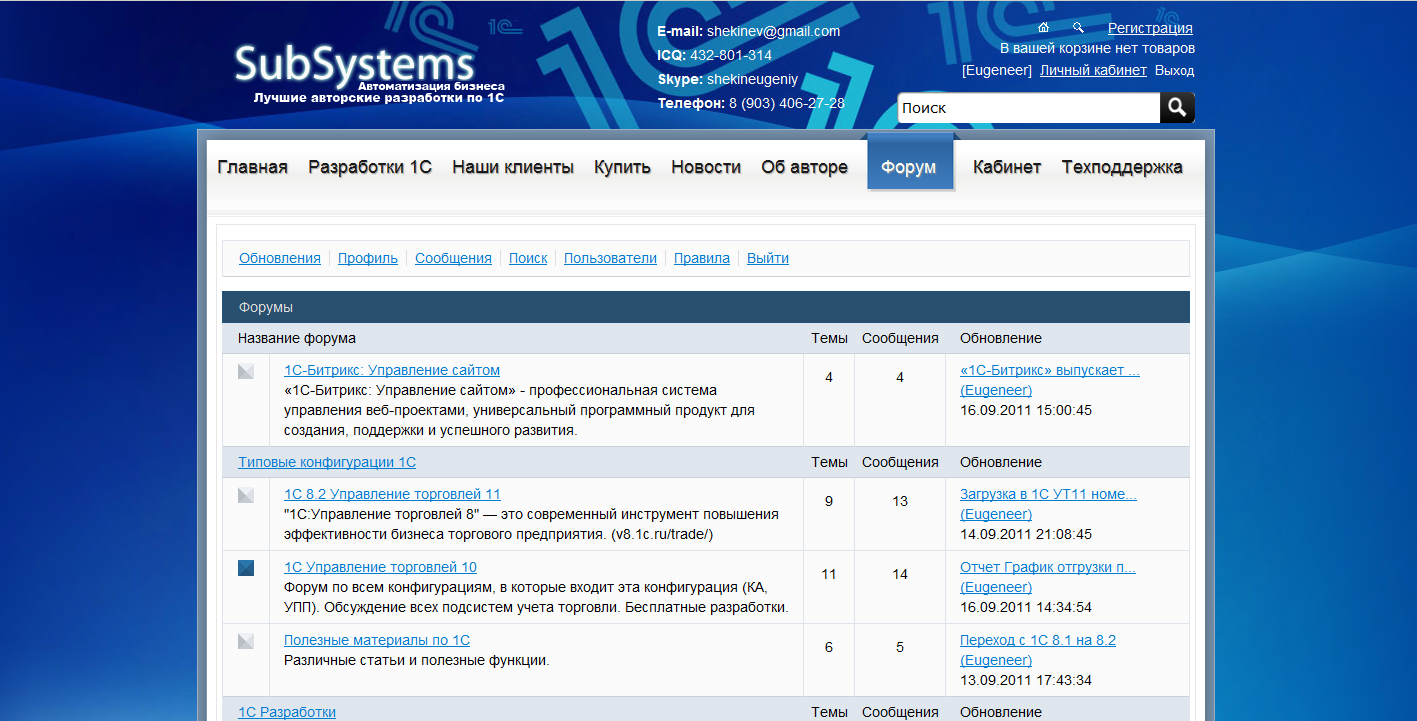Click Выход to log out
This screenshot has height=721, width=1417.
point(1174,70)
